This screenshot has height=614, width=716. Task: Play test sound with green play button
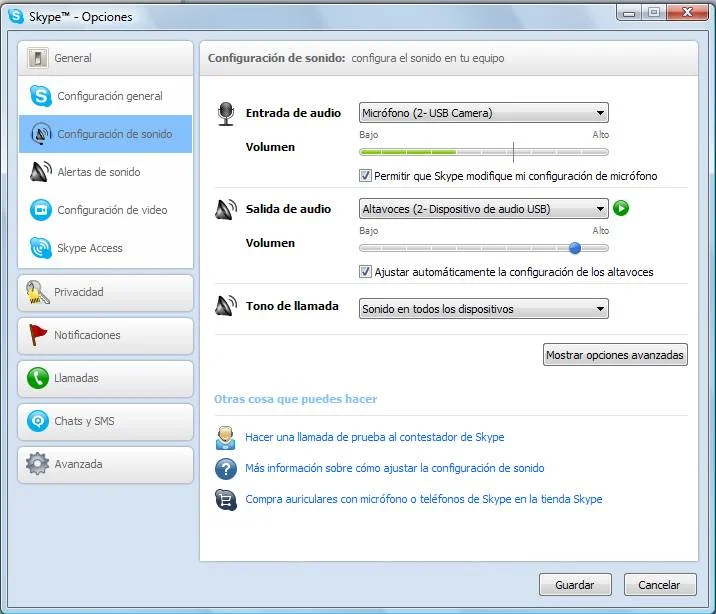[x=621, y=208]
